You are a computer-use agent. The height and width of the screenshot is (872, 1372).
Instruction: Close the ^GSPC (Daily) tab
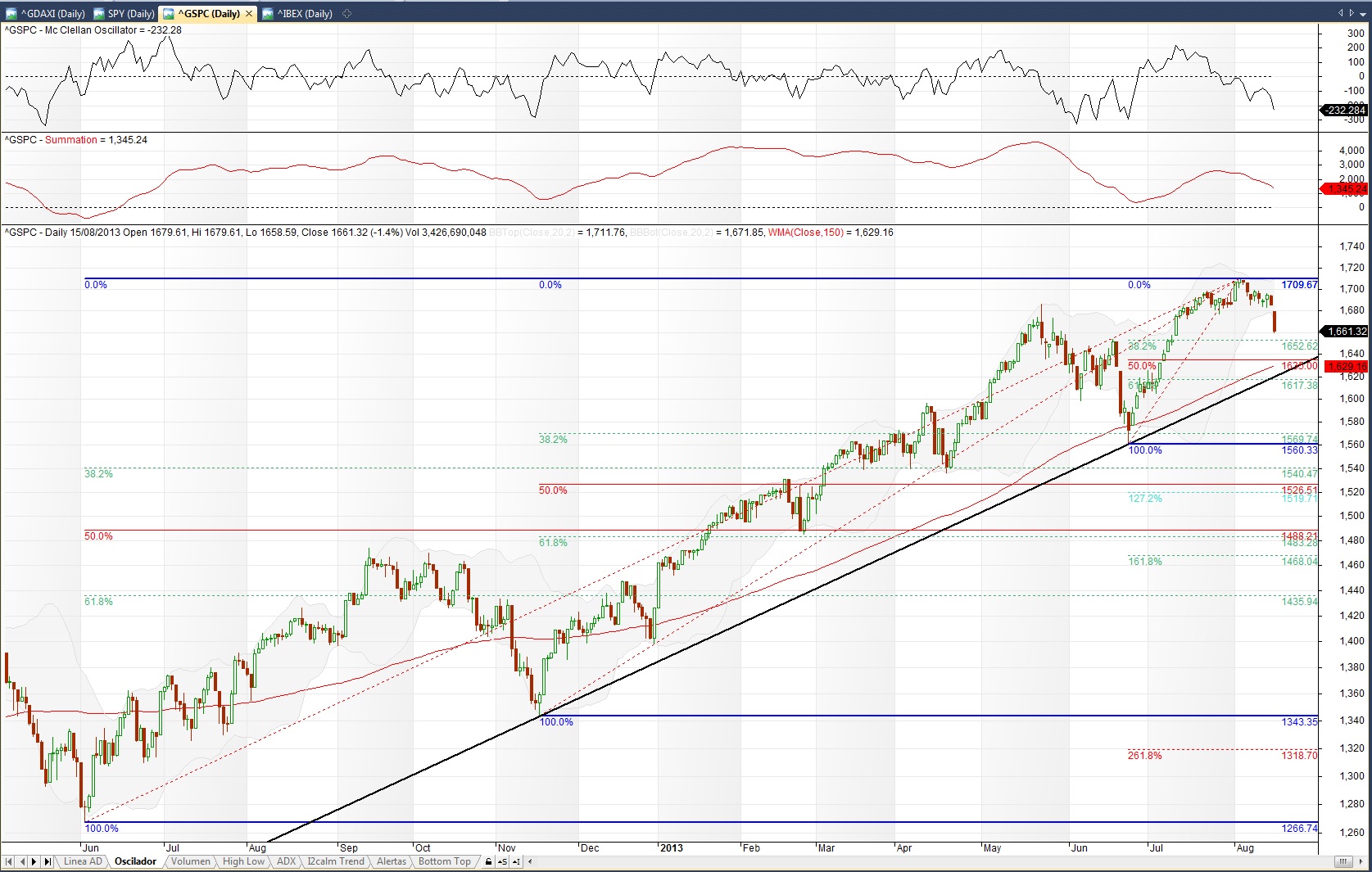(249, 13)
